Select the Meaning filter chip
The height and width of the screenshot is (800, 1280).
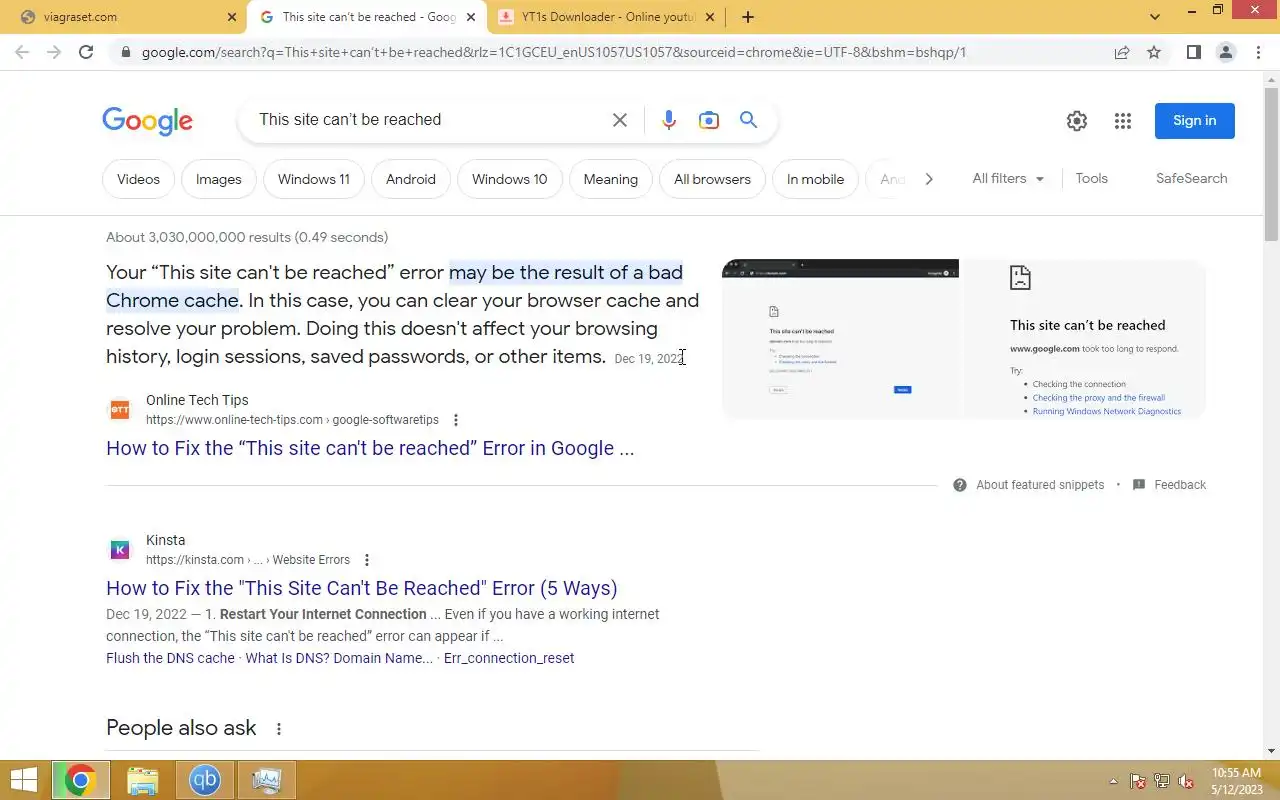point(611,179)
